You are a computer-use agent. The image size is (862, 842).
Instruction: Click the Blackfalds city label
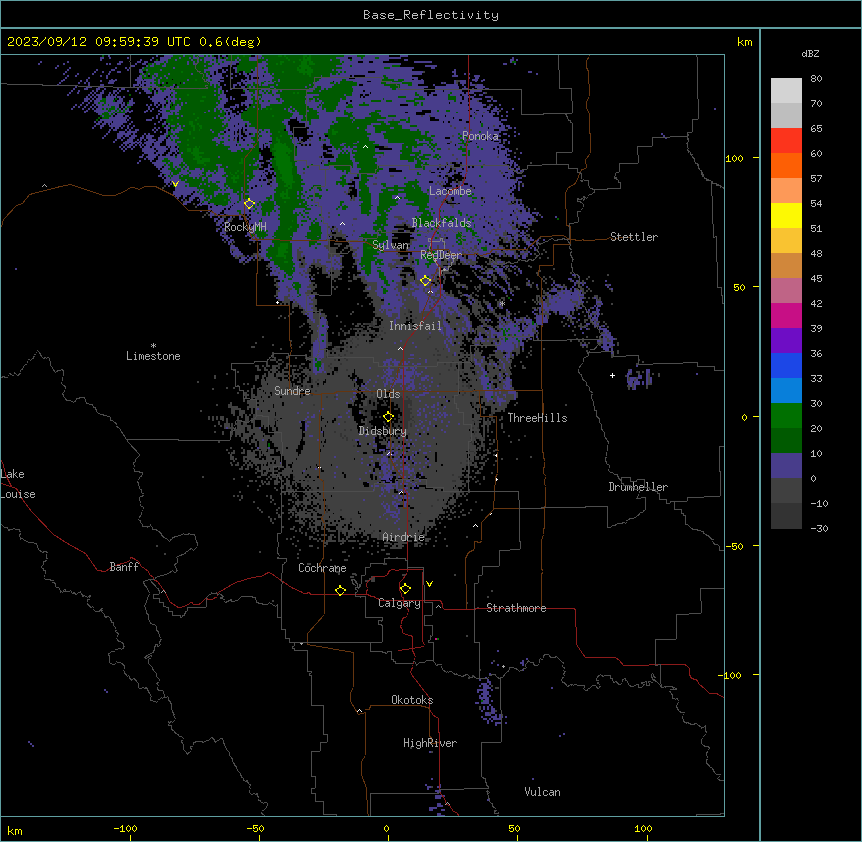coord(441,223)
